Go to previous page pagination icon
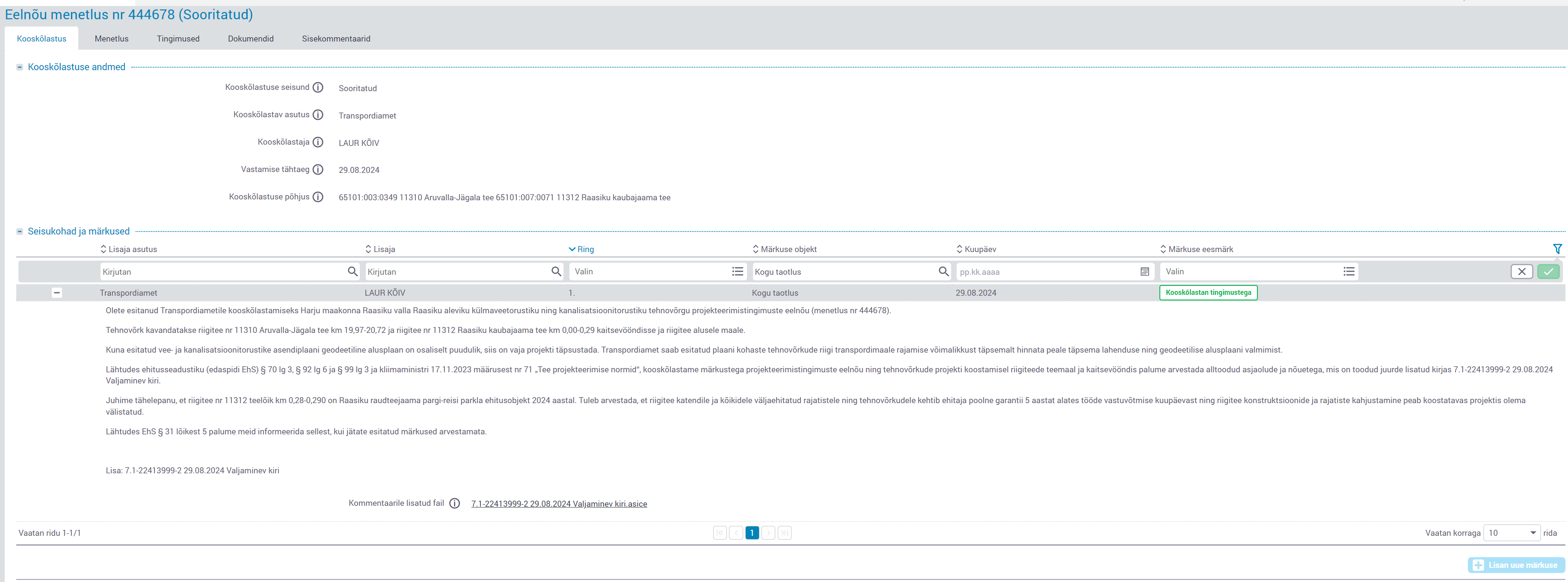This screenshot has width=1568, height=582. (736, 533)
